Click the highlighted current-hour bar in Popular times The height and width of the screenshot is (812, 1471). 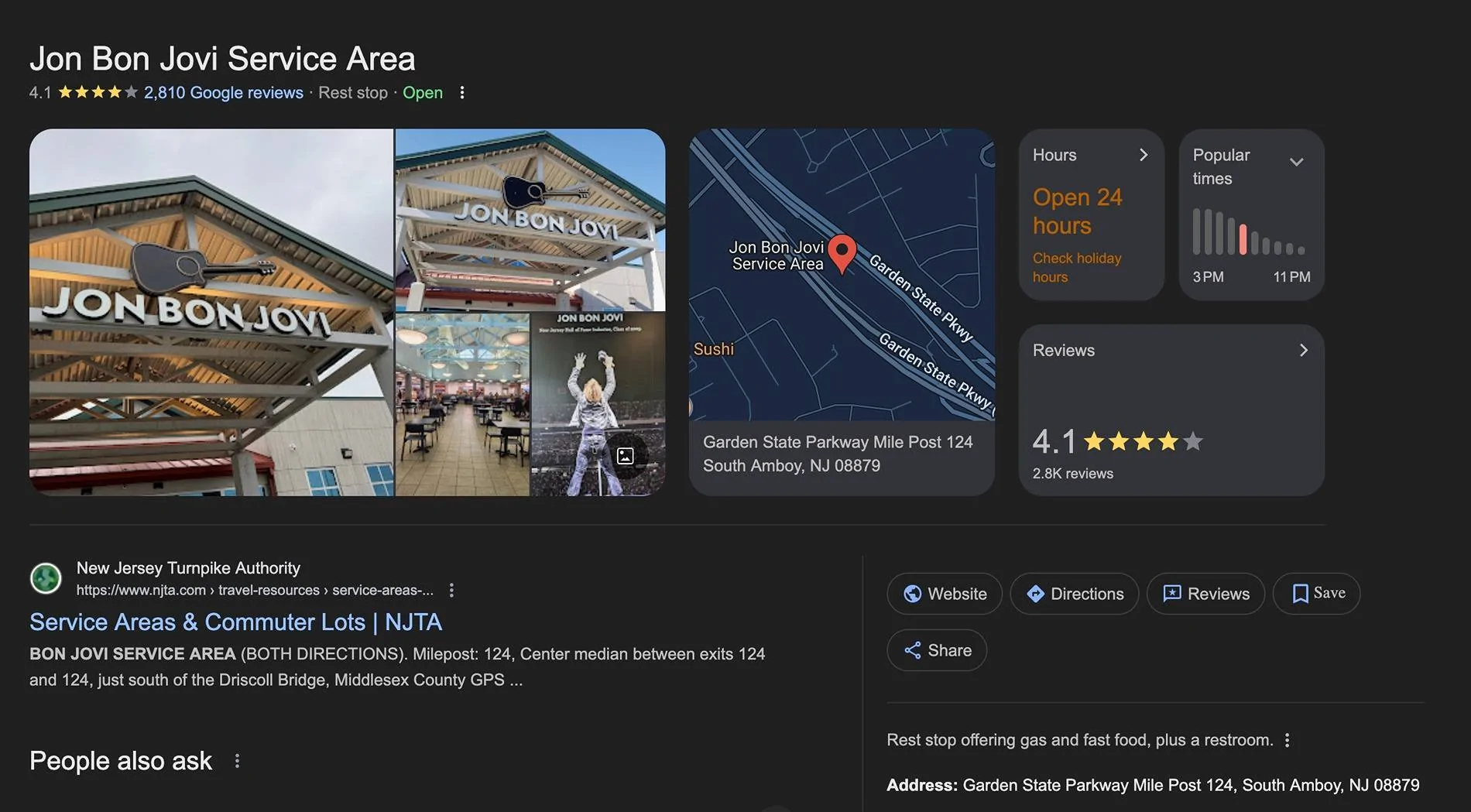[x=1243, y=240]
